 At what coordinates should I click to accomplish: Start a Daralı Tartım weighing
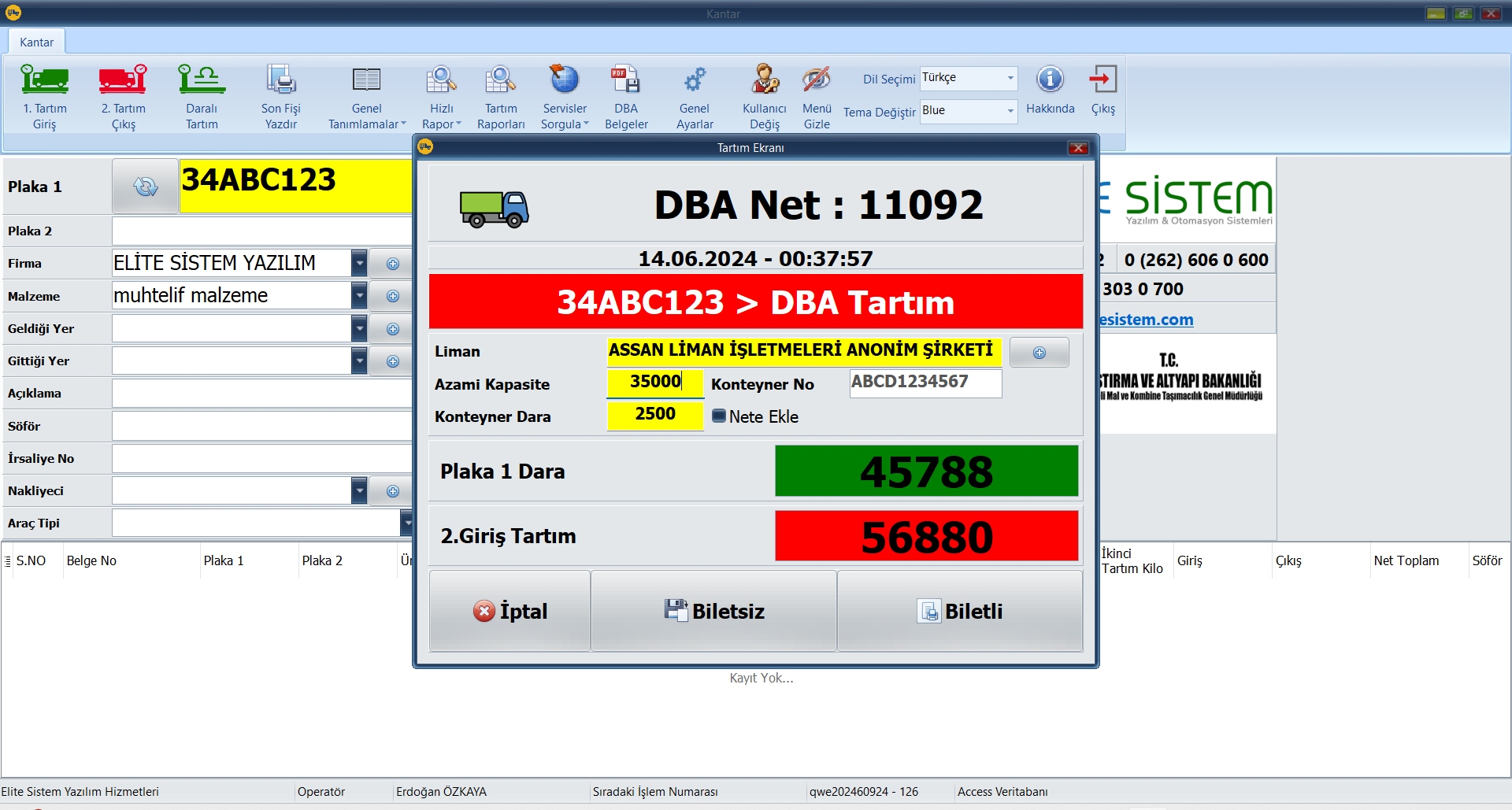(201, 94)
